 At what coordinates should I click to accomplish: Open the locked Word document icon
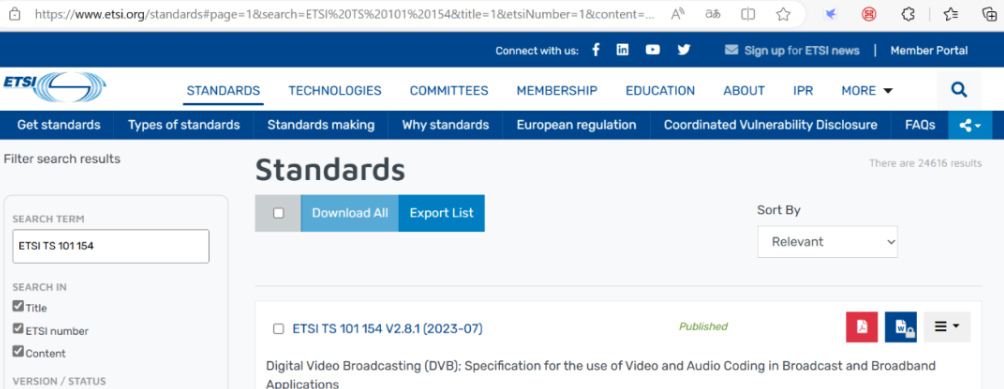[901, 327]
